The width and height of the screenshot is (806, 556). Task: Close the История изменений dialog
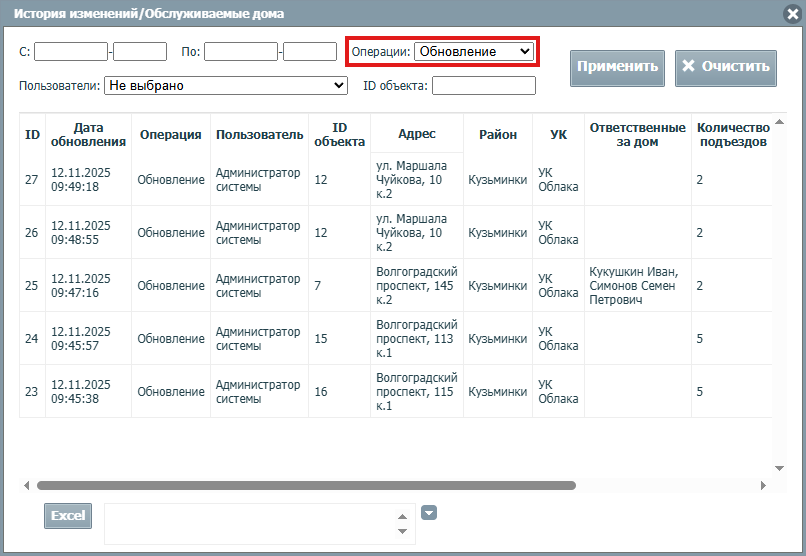pyautogui.click(x=792, y=14)
